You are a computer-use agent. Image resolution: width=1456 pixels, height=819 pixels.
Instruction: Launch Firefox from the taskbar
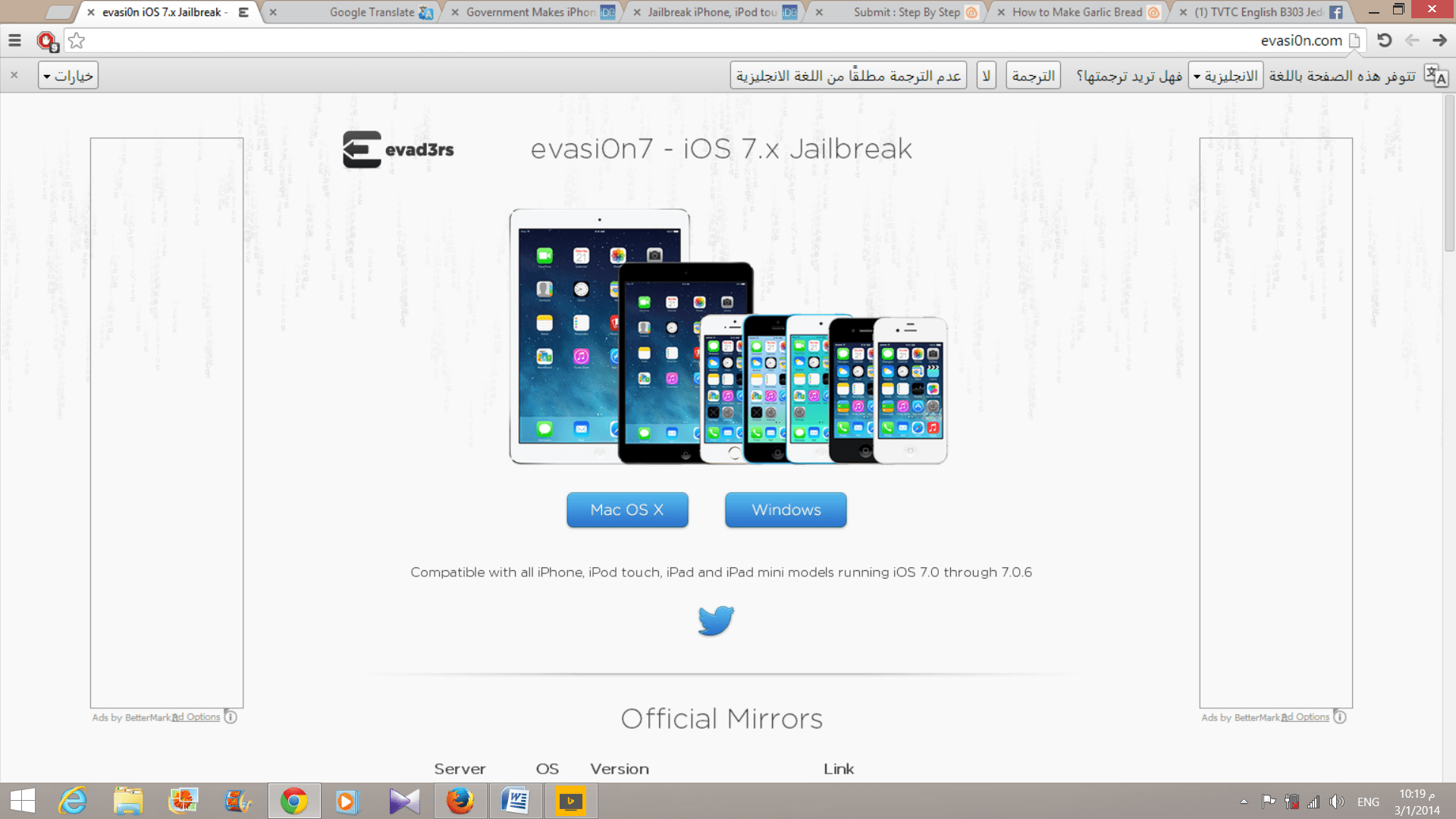pyautogui.click(x=460, y=801)
